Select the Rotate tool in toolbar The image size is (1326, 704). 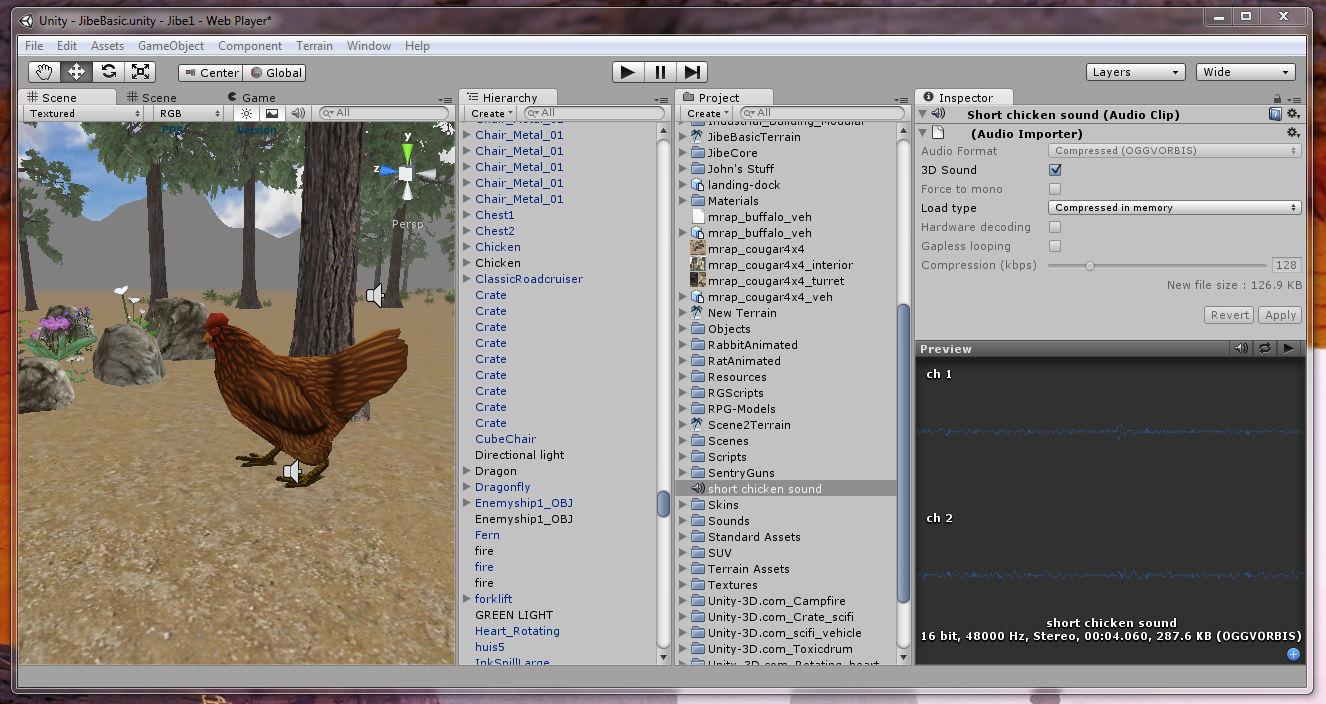pos(108,72)
